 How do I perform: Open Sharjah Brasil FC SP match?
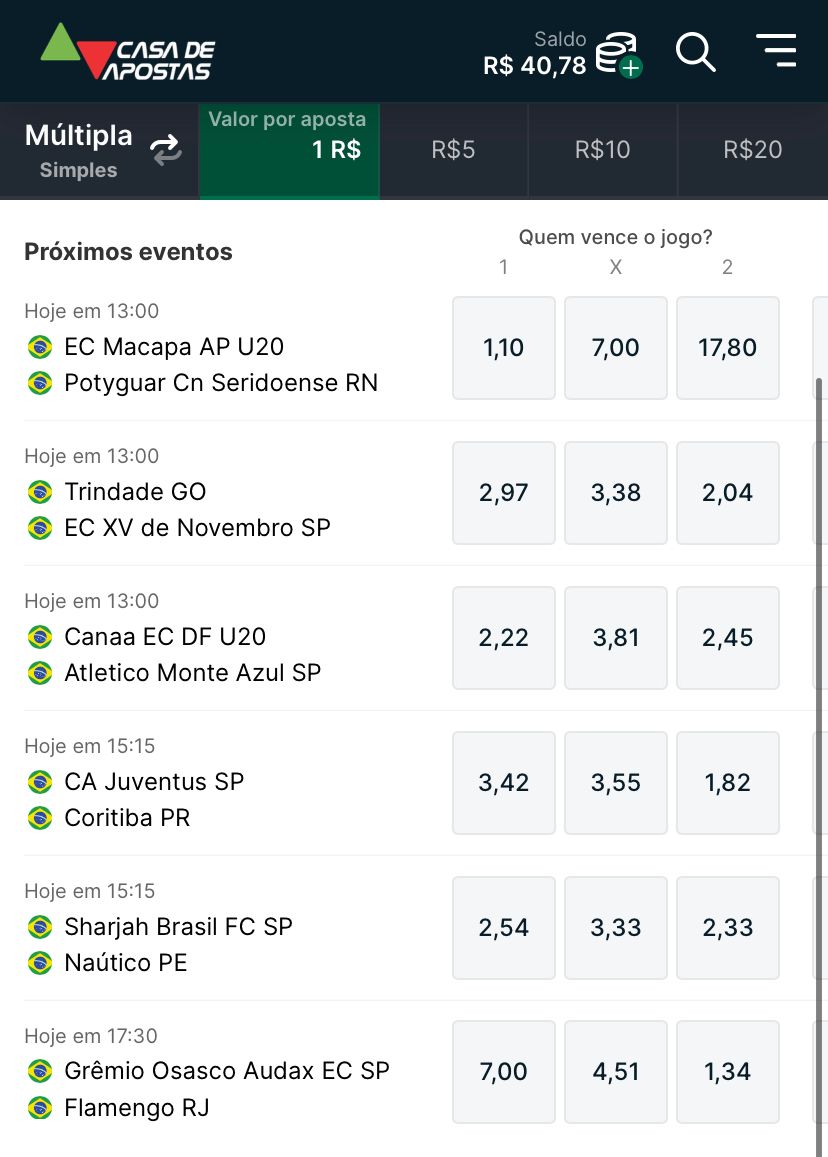coord(178,927)
